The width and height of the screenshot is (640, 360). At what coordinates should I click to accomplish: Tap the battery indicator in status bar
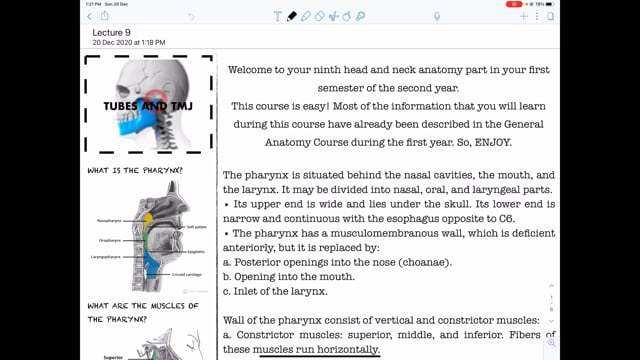(550, 4)
